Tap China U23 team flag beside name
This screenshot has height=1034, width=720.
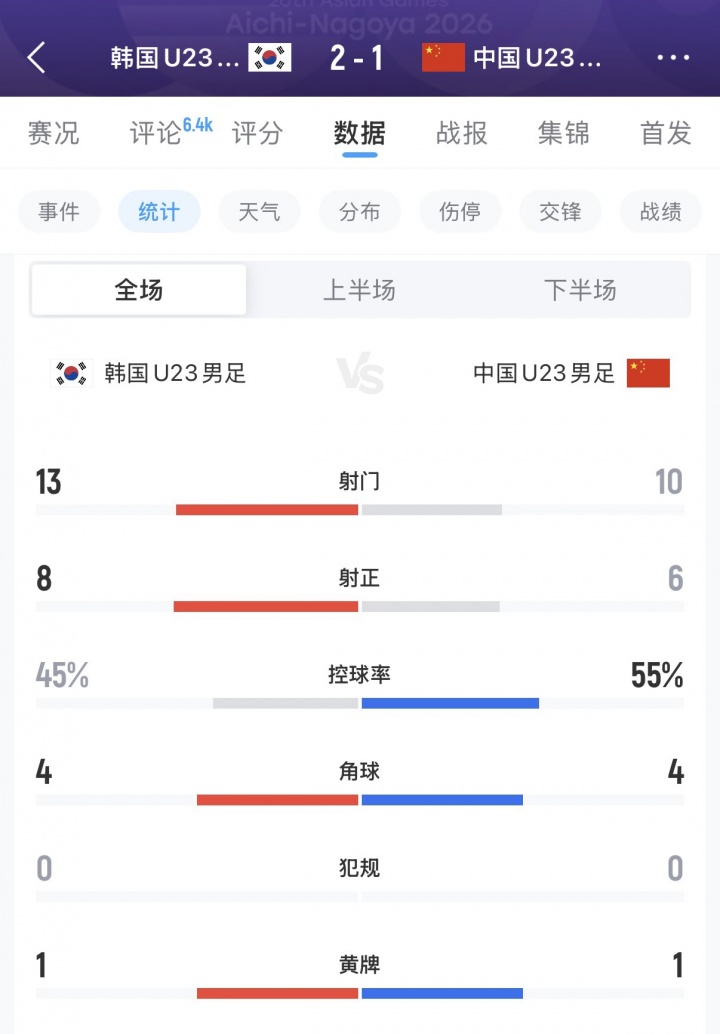click(648, 373)
